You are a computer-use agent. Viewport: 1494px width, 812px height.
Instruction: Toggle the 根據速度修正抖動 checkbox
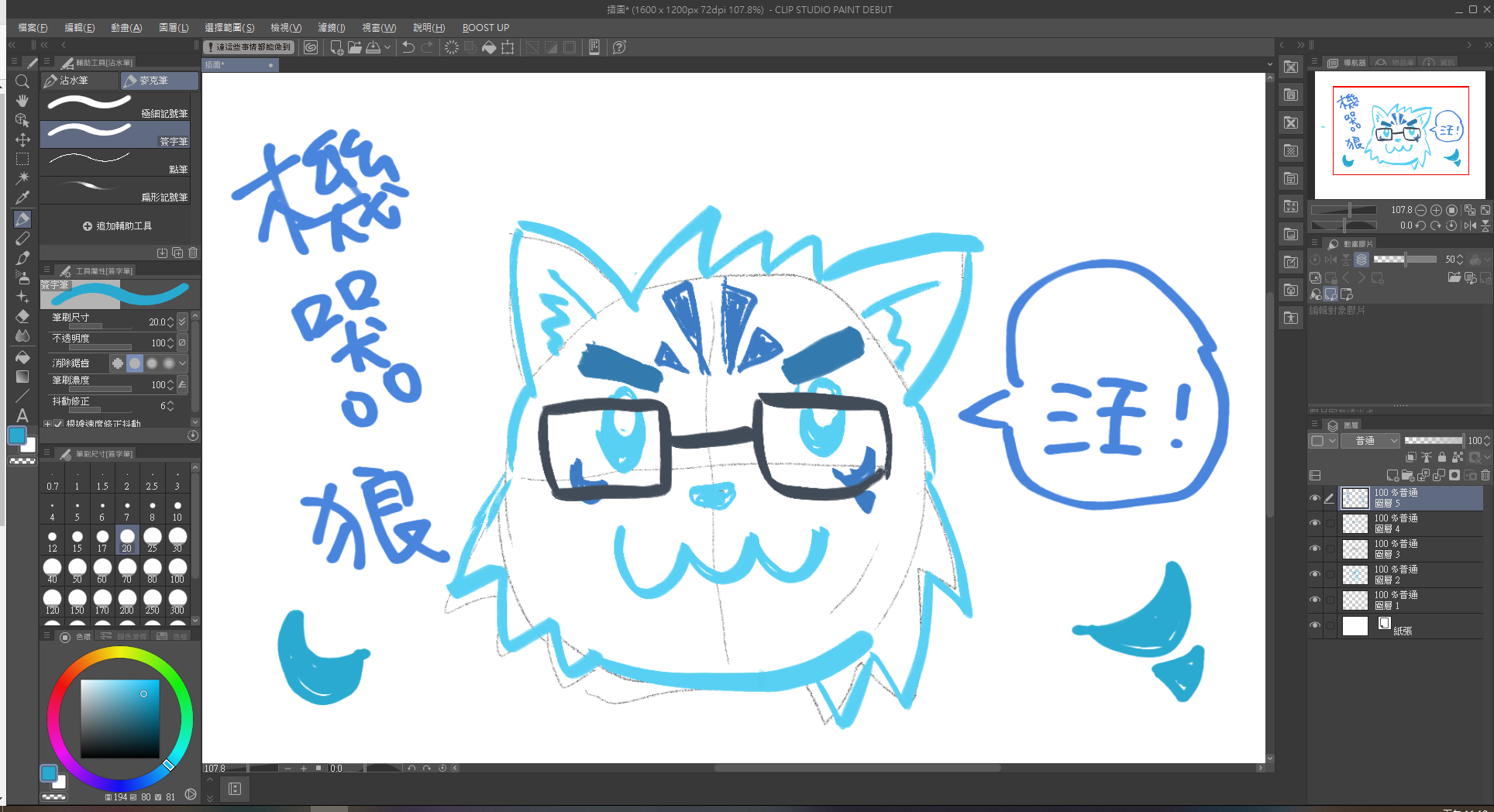[x=58, y=424]
